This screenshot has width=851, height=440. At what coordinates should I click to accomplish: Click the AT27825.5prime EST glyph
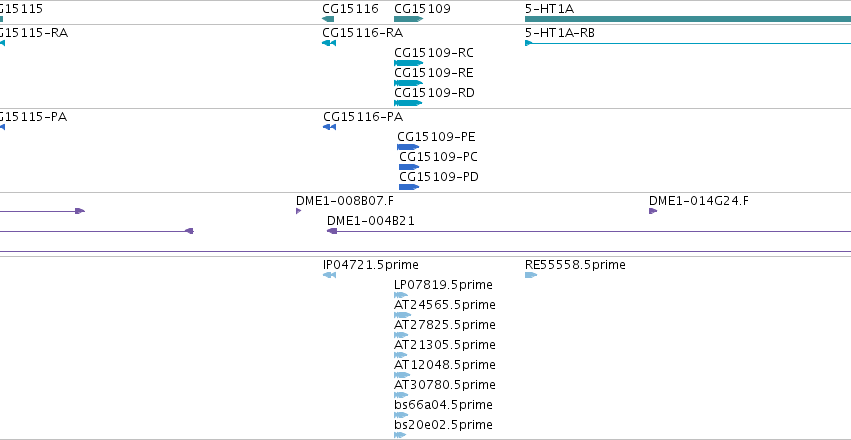(401, 335)
